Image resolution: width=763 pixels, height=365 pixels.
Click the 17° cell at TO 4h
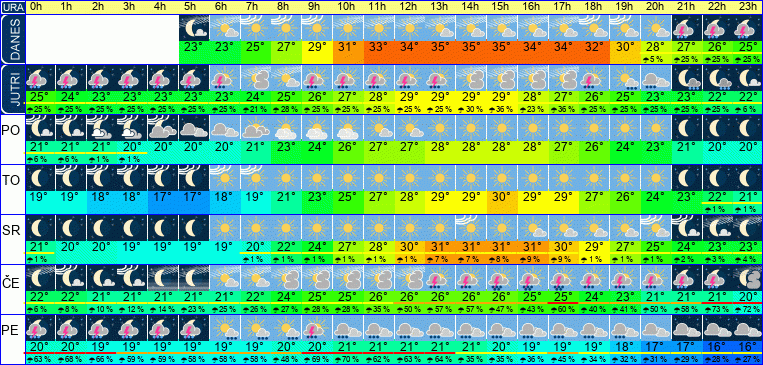164,198
